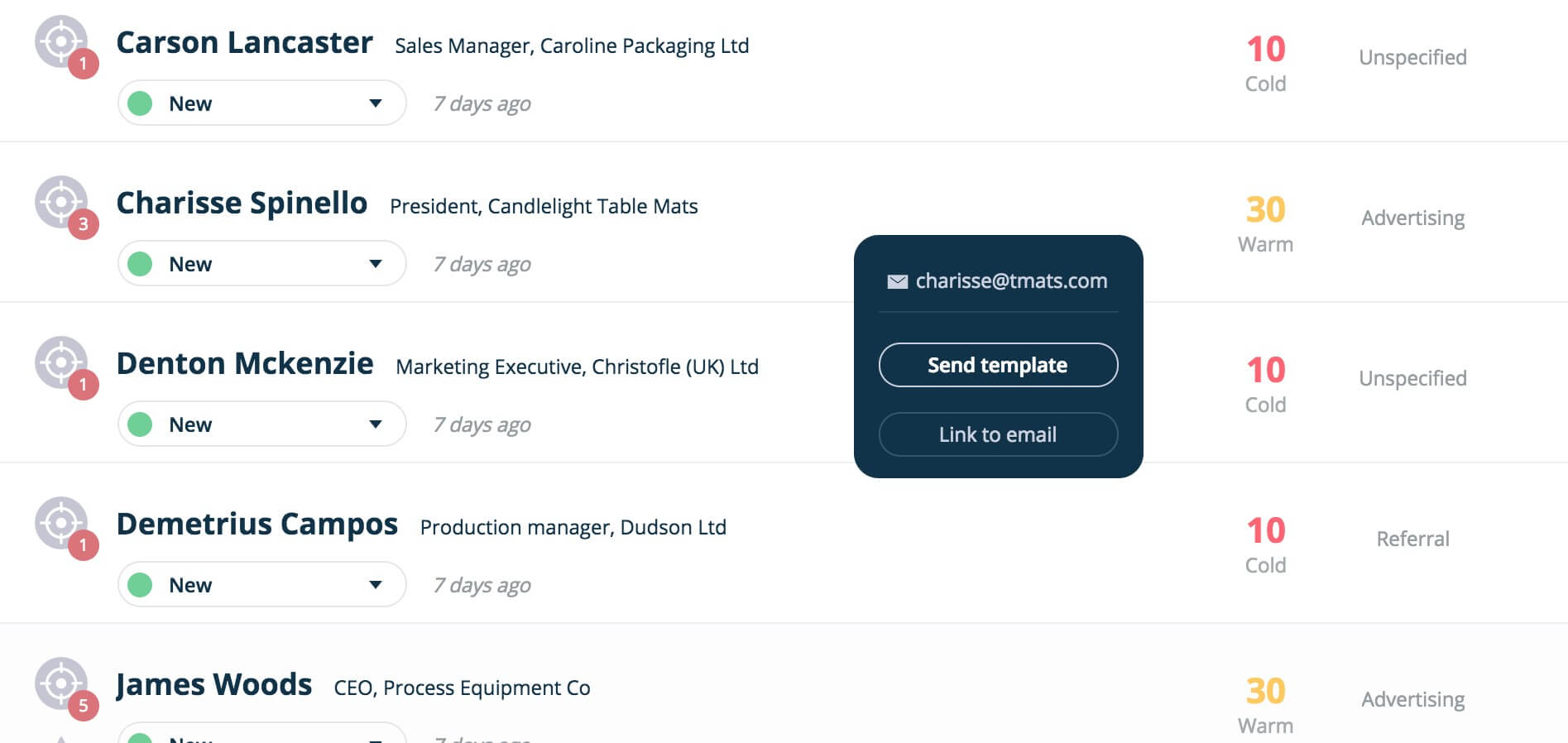
Task: Click the target icon beside Carson Lancaster
Action: pyautogui.click(x=60, y=41)
